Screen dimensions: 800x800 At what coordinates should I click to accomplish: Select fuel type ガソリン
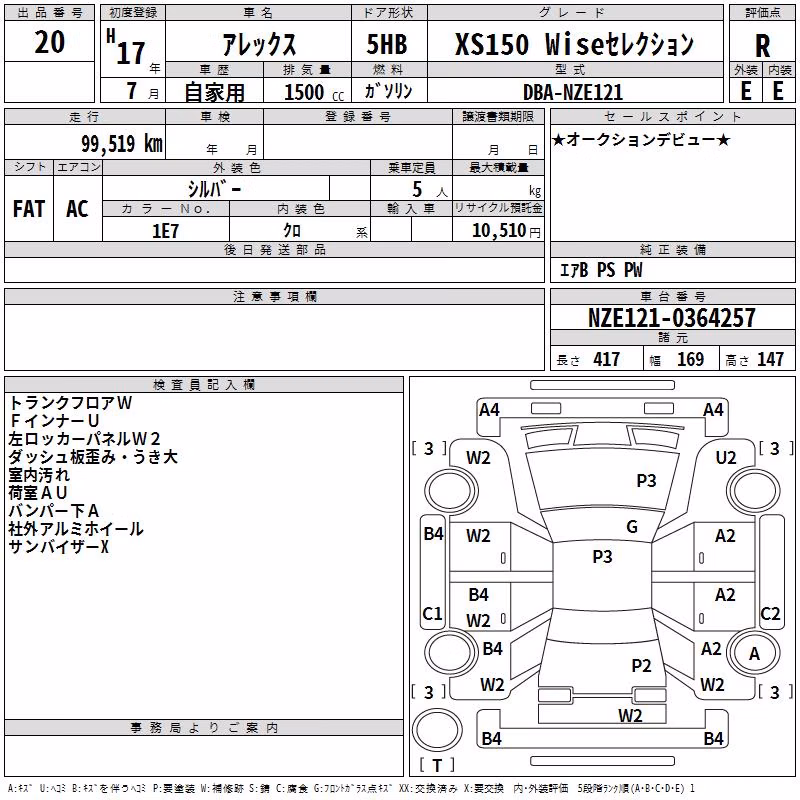(x=388, y=91)
